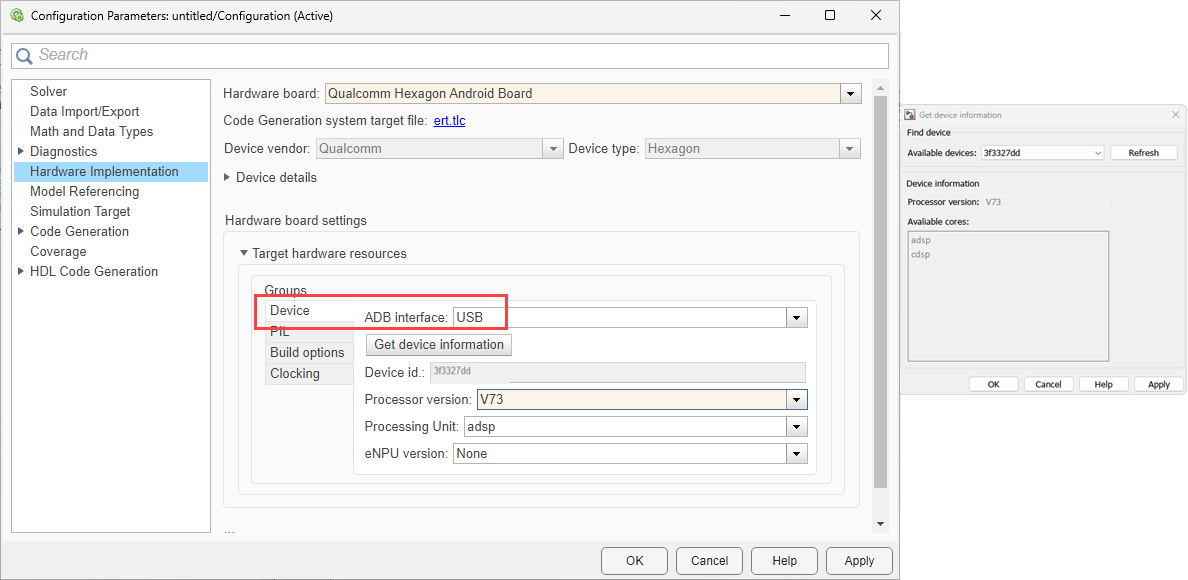Select the Build options group tab

point(307,352)
